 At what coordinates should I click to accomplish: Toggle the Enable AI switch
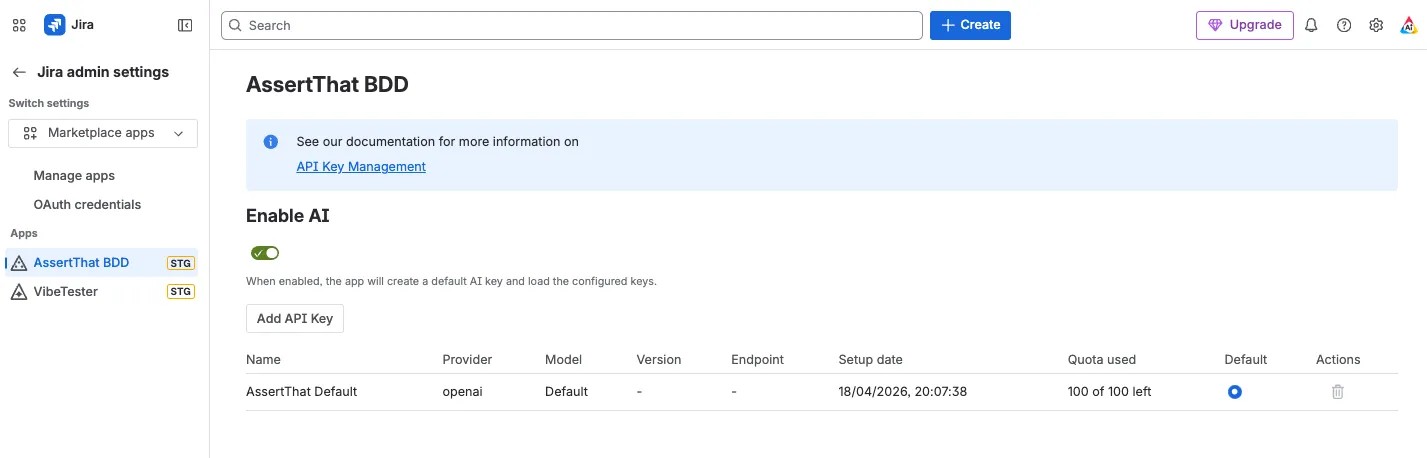pos(265,253)
